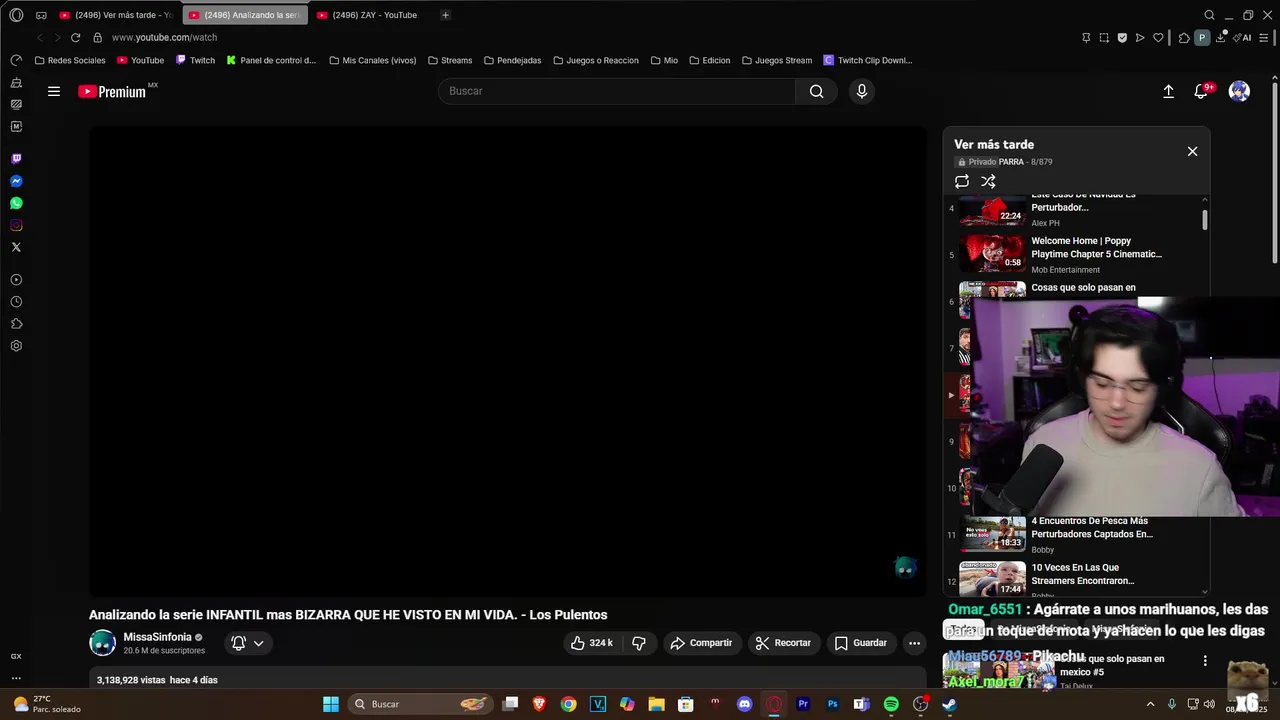Click the YouTube Buscar search field

pos(617,91)
